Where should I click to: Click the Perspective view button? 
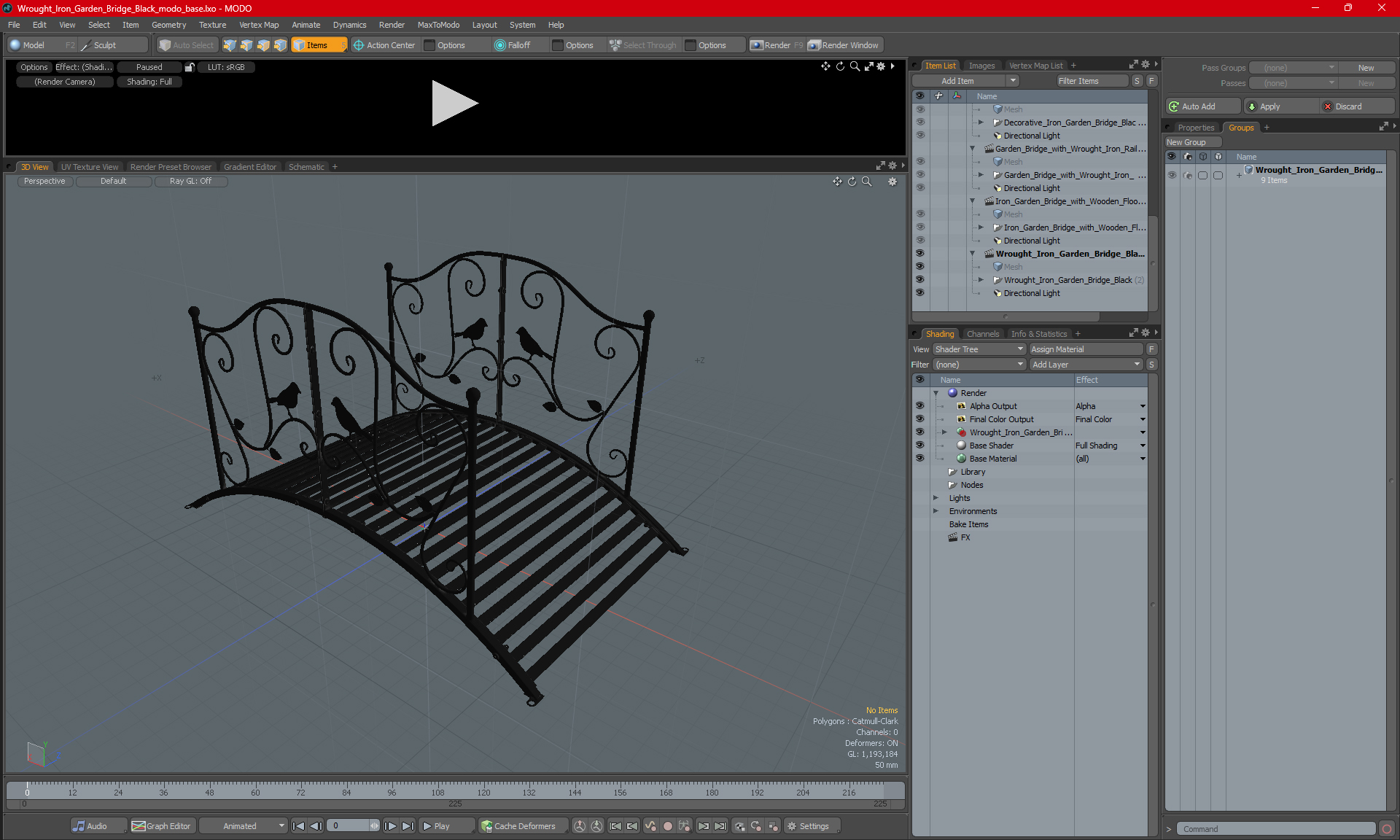pos(44,182)
